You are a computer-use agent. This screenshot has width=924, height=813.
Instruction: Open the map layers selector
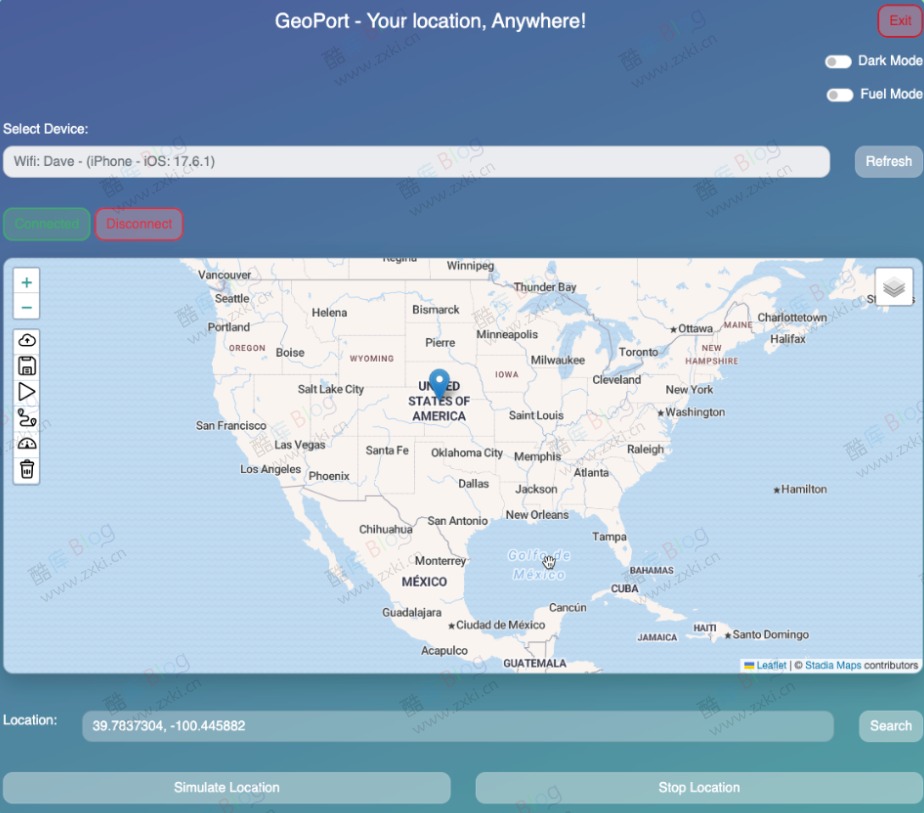coord(893,287)
